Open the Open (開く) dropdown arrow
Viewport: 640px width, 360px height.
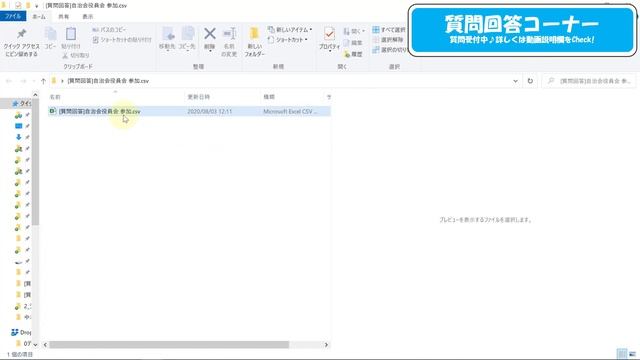363,31
